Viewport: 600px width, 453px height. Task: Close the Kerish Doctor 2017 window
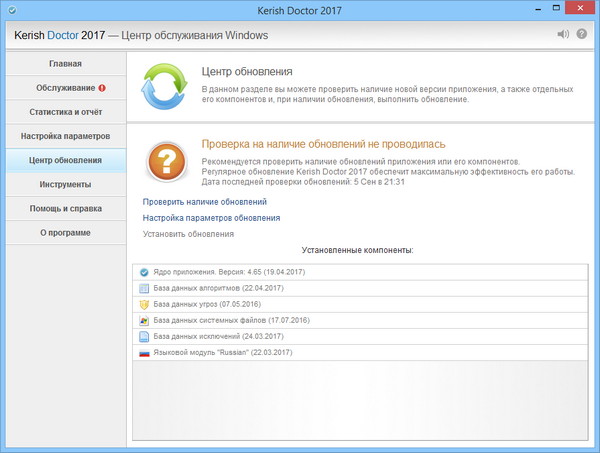(x=580, y=8)
